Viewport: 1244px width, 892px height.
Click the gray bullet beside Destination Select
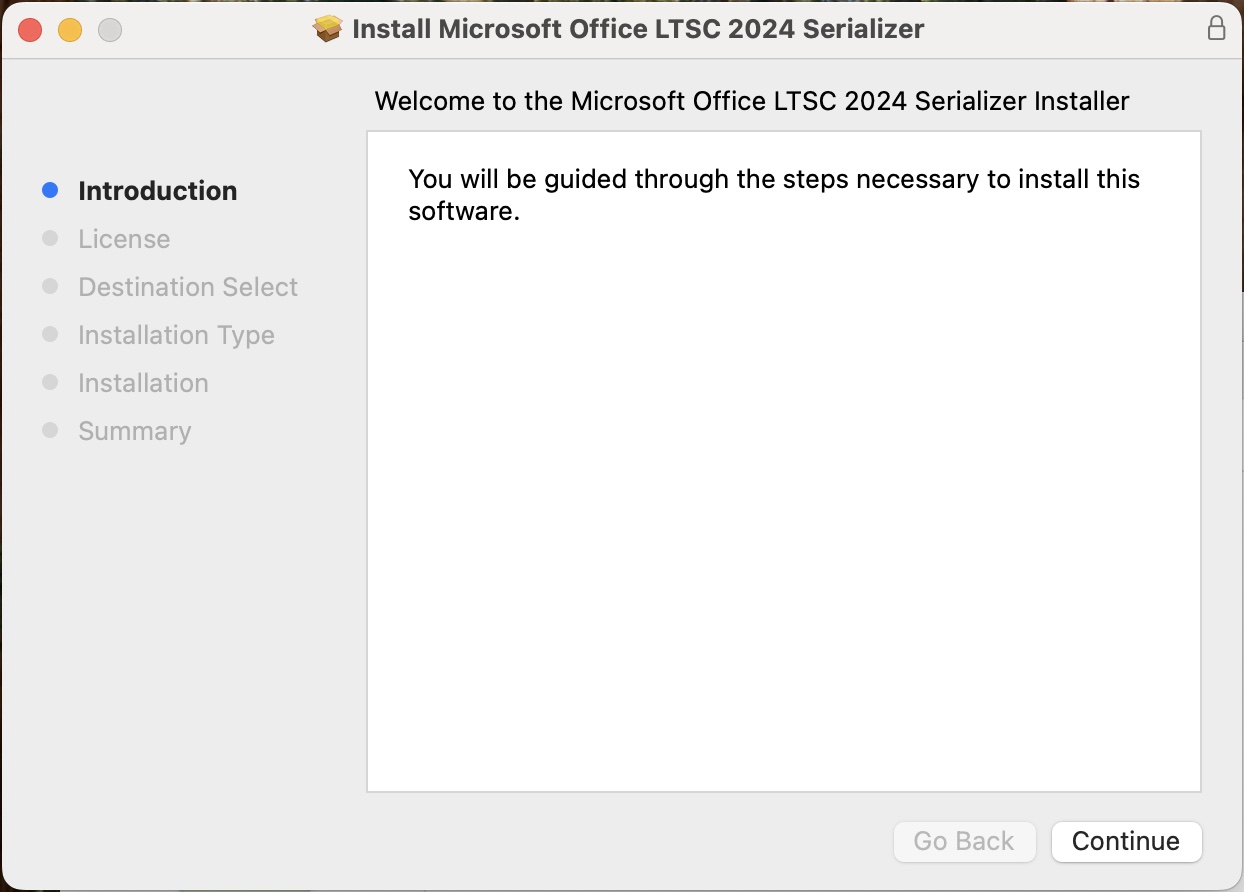click(x=50, y=286)
